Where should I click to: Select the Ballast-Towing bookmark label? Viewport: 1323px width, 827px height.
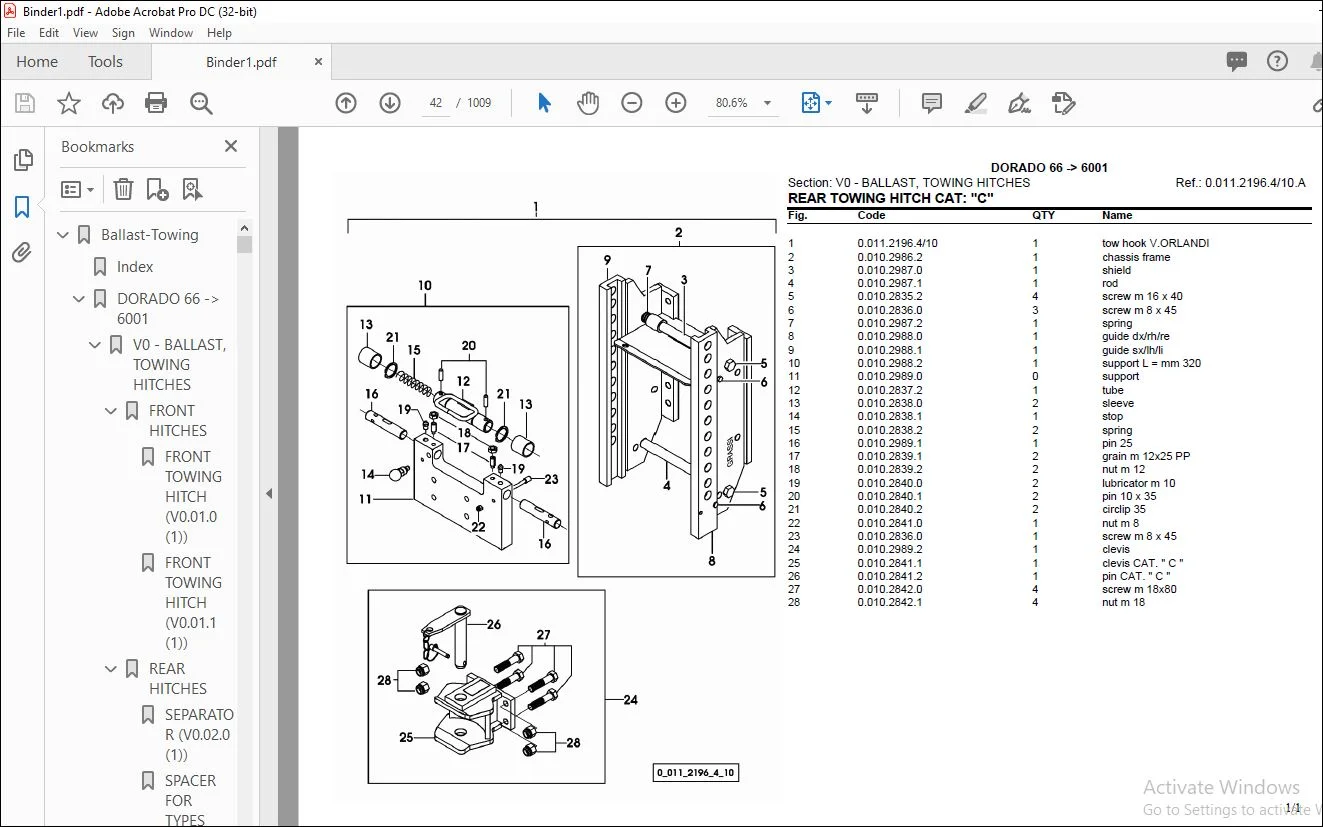pyautogui.click(x=150, y=235)
